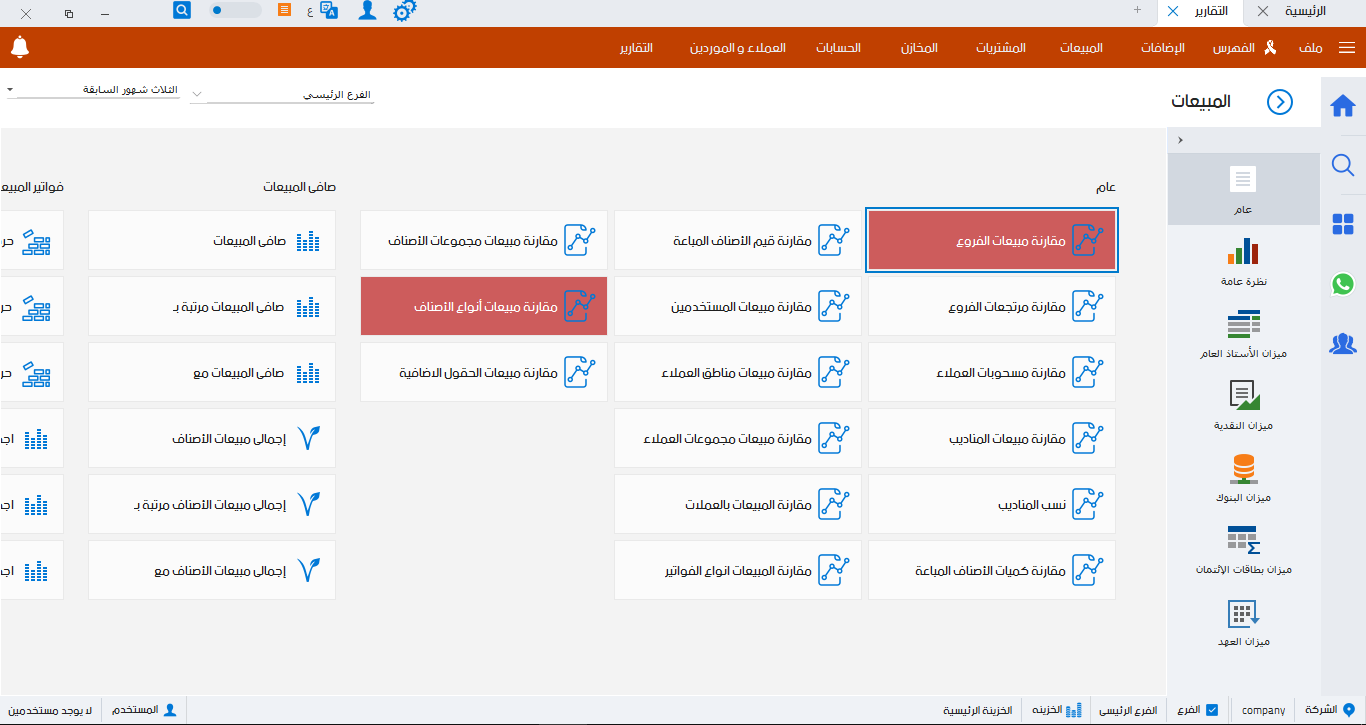Click the settings gear in the top bar

(x=404, y=12)
